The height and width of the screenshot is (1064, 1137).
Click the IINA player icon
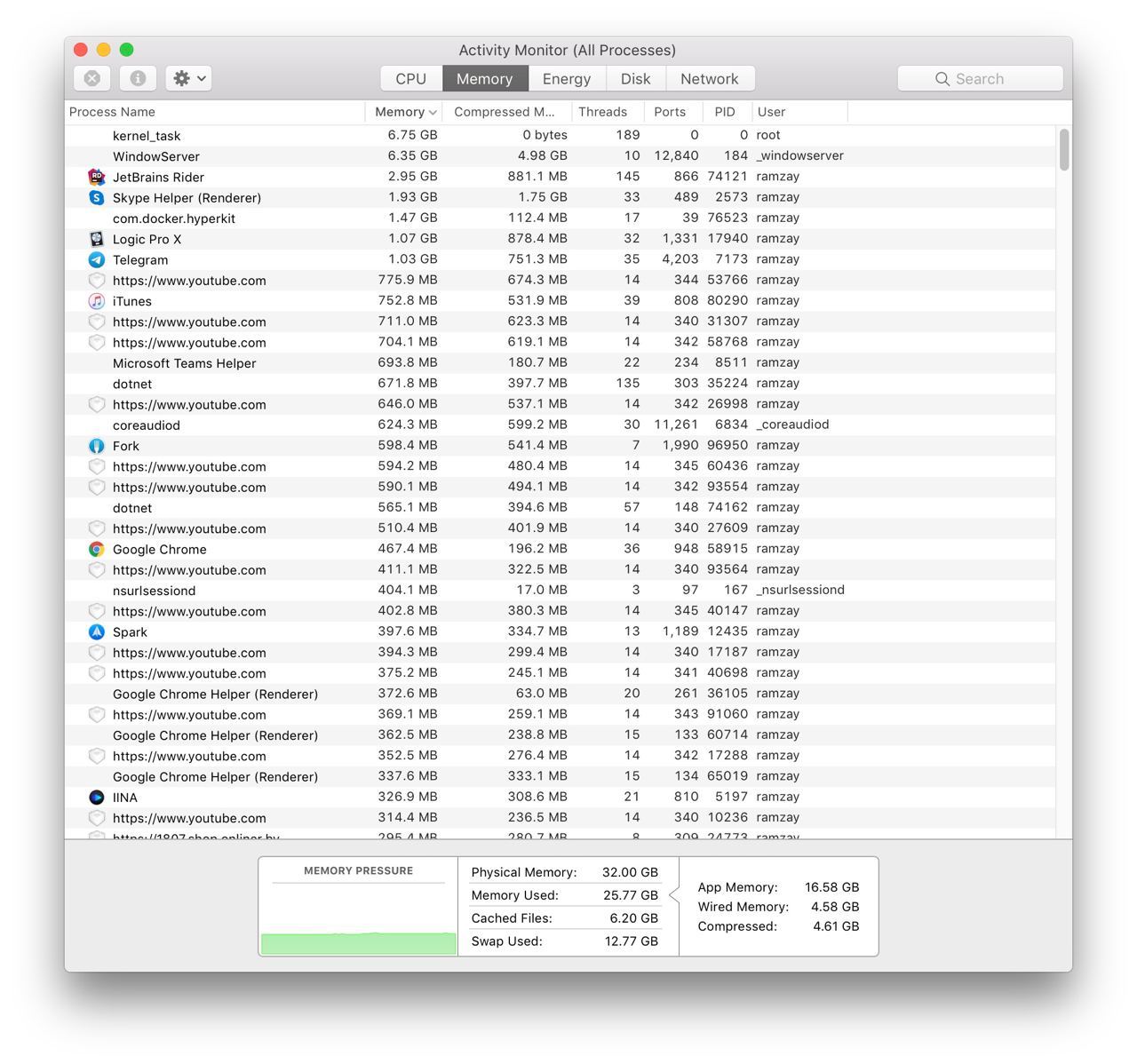(97, 797)
